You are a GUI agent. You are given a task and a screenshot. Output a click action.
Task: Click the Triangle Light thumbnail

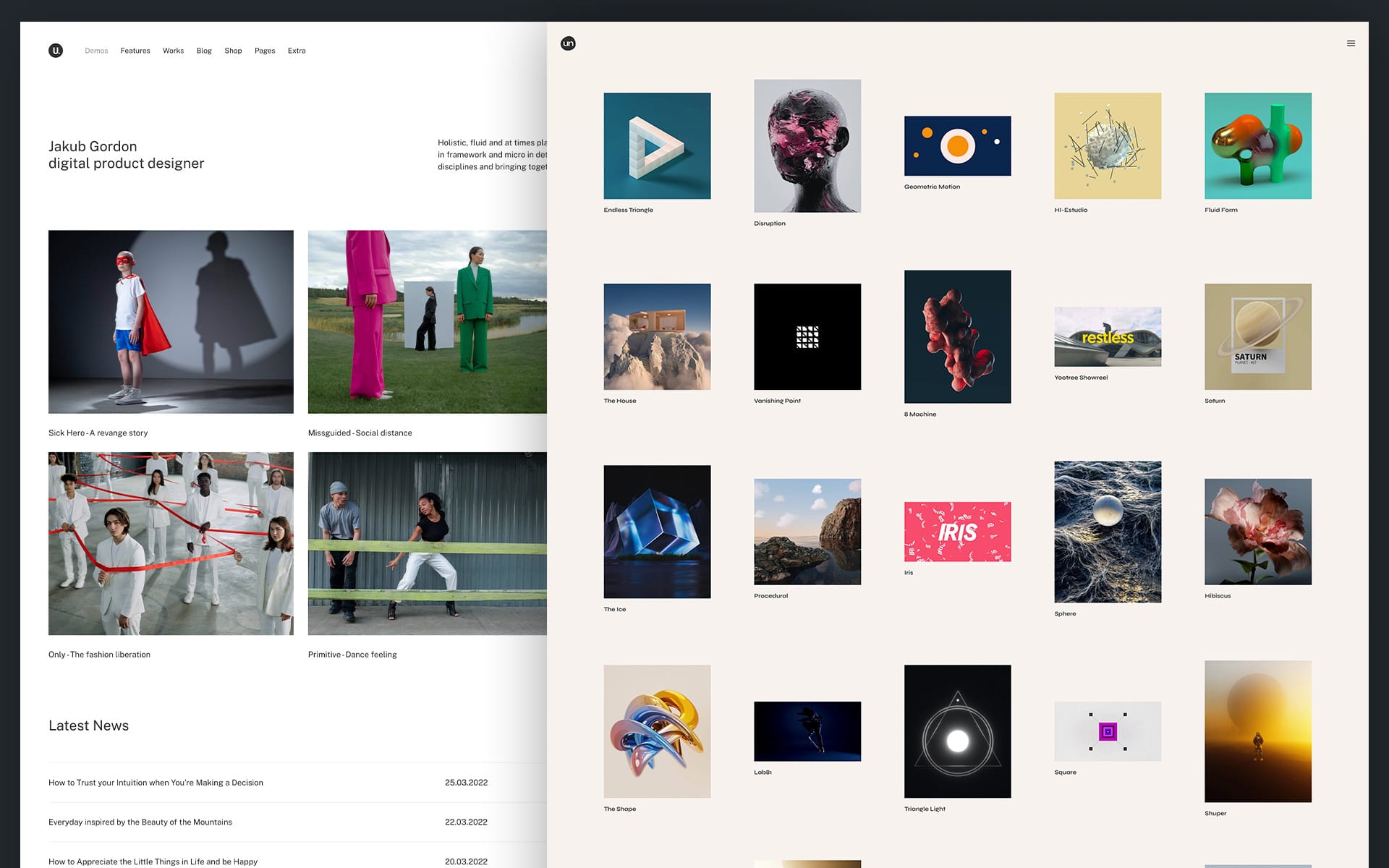(957, 731)
